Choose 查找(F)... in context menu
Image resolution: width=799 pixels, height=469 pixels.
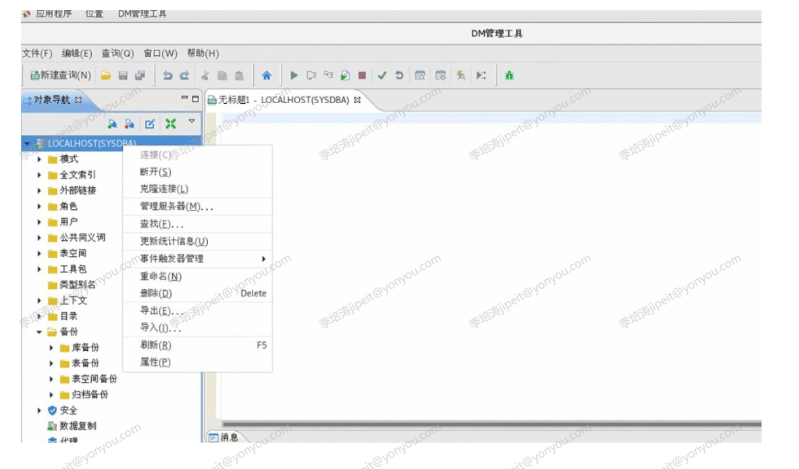pos(198,224)
